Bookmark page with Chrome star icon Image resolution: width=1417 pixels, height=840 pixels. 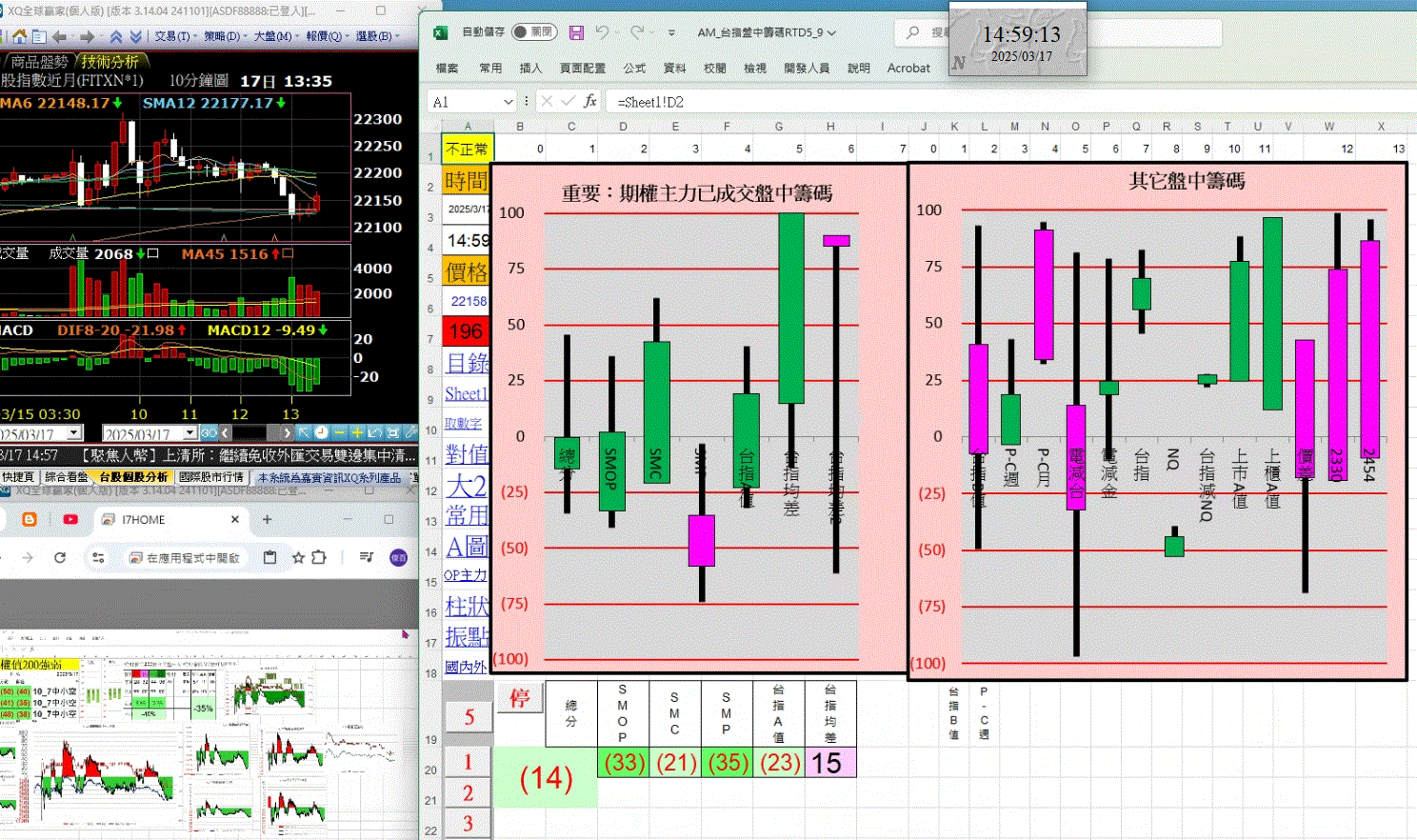point(298,558)
